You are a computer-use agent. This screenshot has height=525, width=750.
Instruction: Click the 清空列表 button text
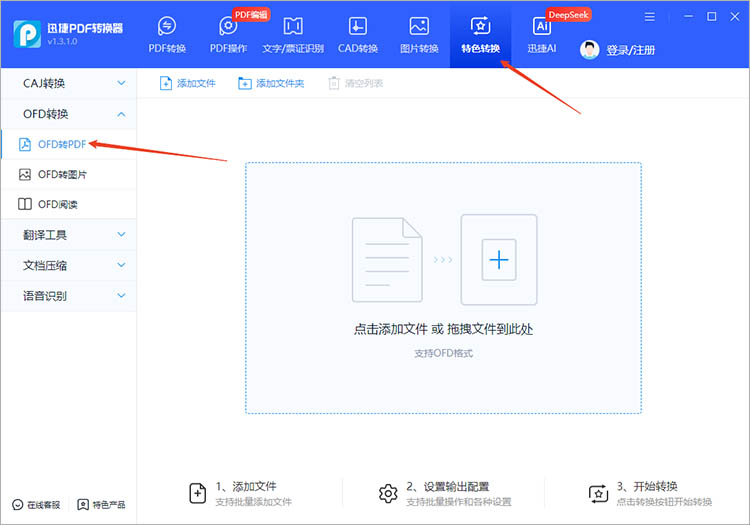[x=364, y=83]
